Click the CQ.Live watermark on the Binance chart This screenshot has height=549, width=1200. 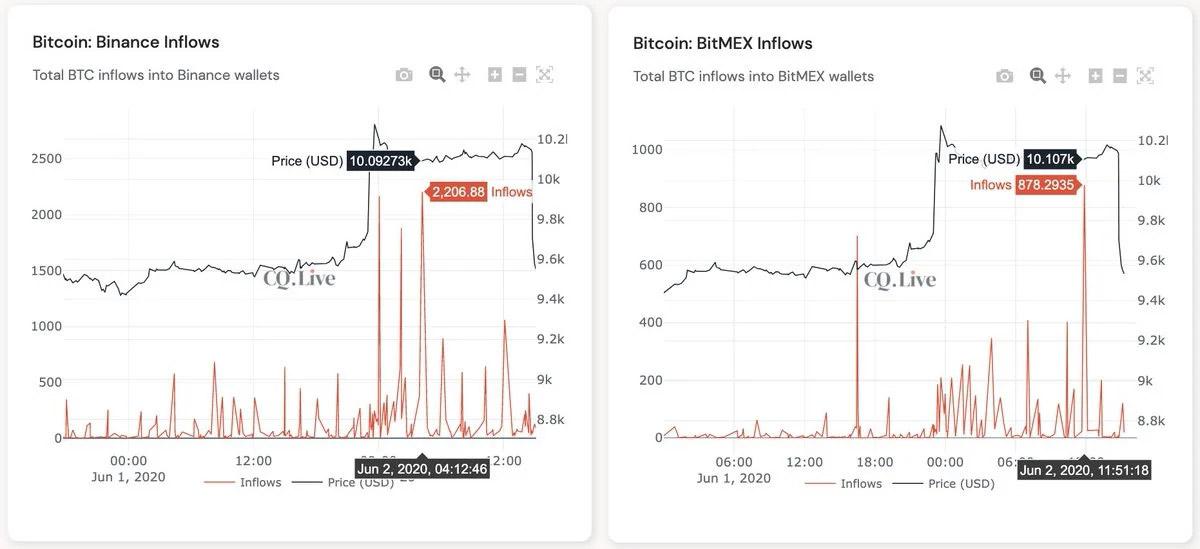[x=299, y=279]
